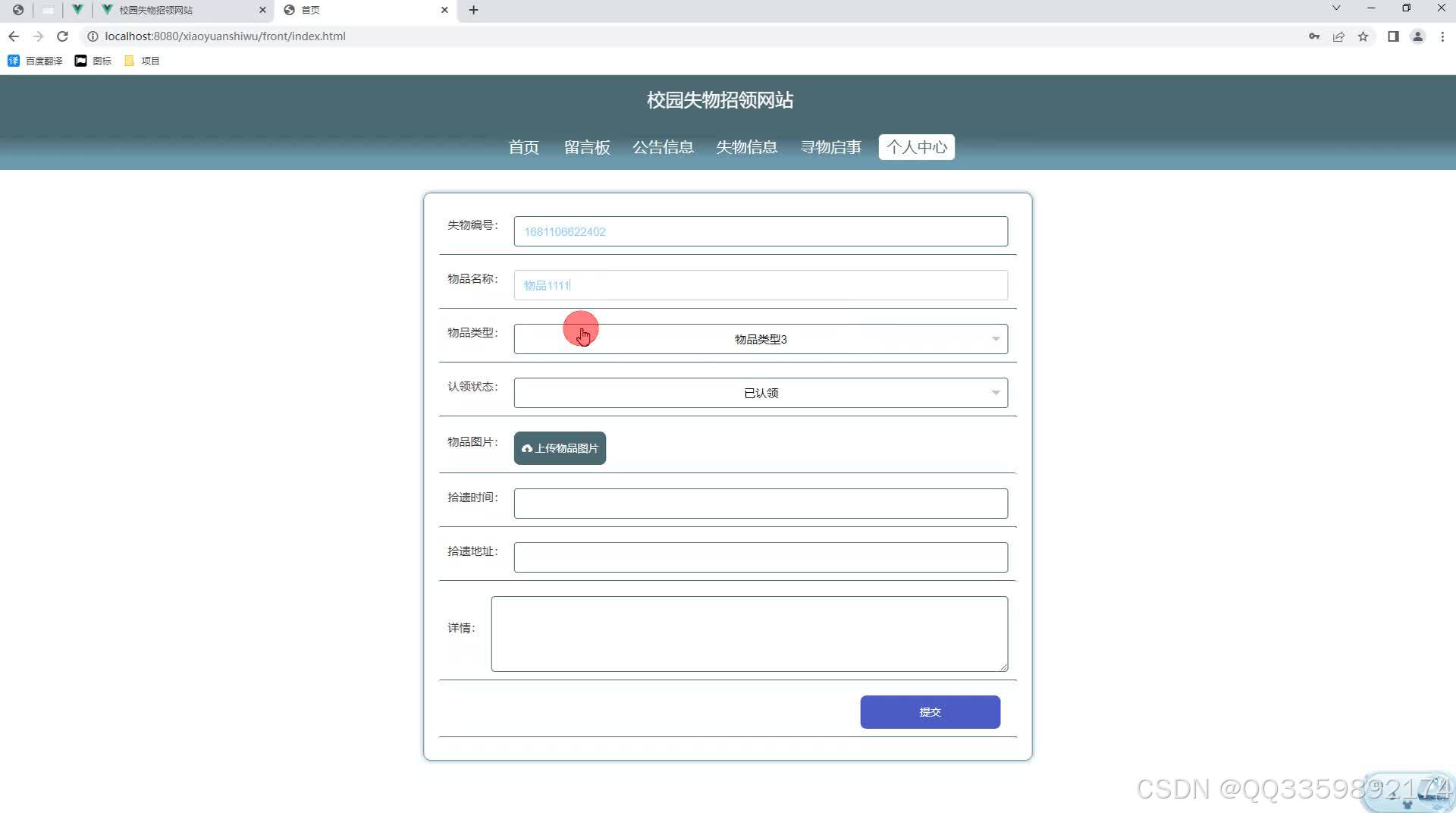Switch to the 首页 browser tab
This screenshot has height=813, width=1456.
tap(366, 10)
